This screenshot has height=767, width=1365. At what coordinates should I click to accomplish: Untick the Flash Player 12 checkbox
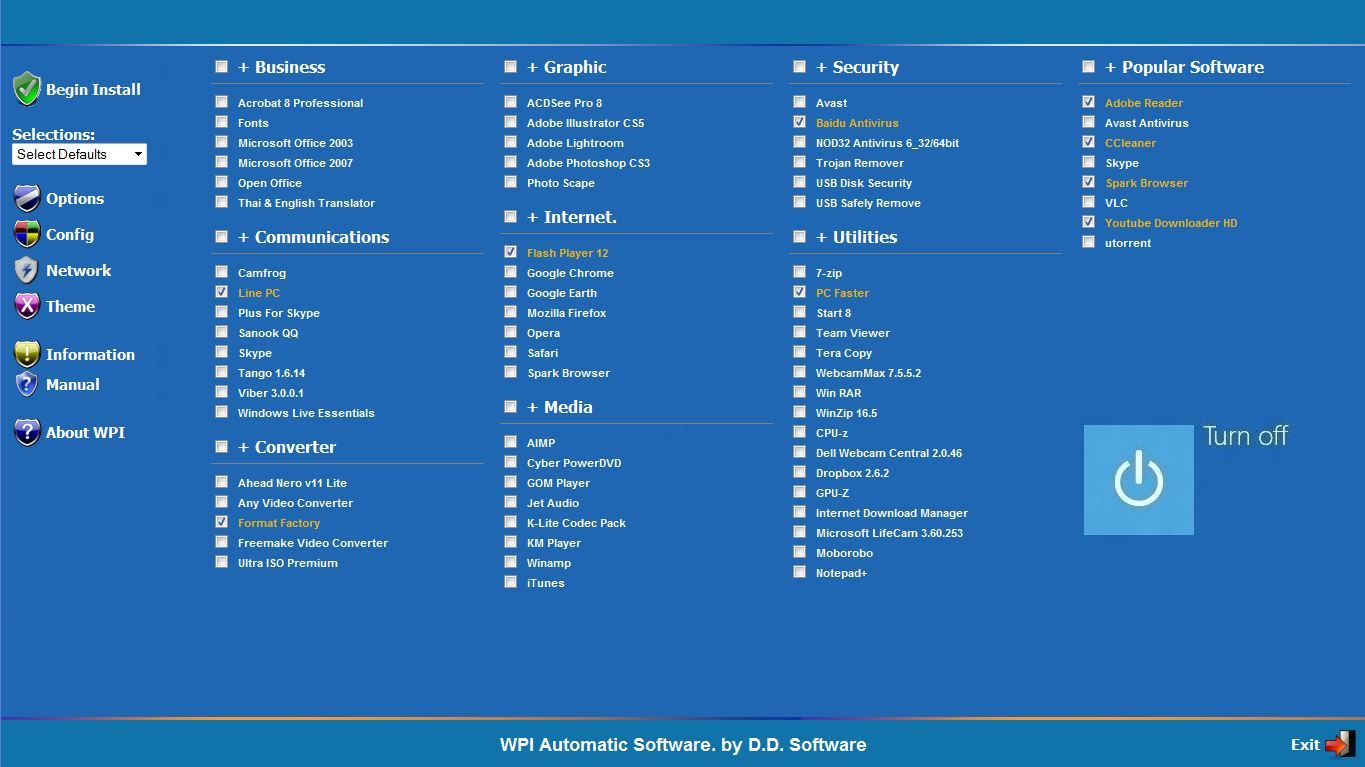click(511, 252)
